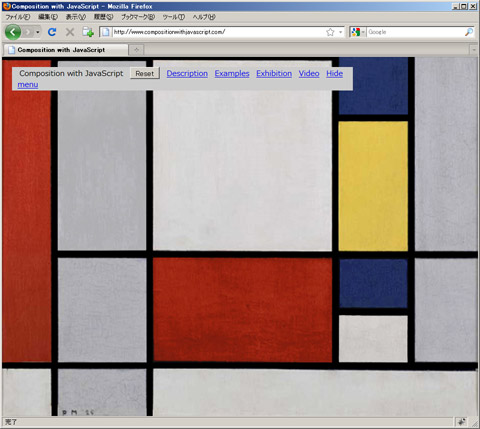Select the Composition with JavaScript tab

pyautogui.click(x=66, y=50)
